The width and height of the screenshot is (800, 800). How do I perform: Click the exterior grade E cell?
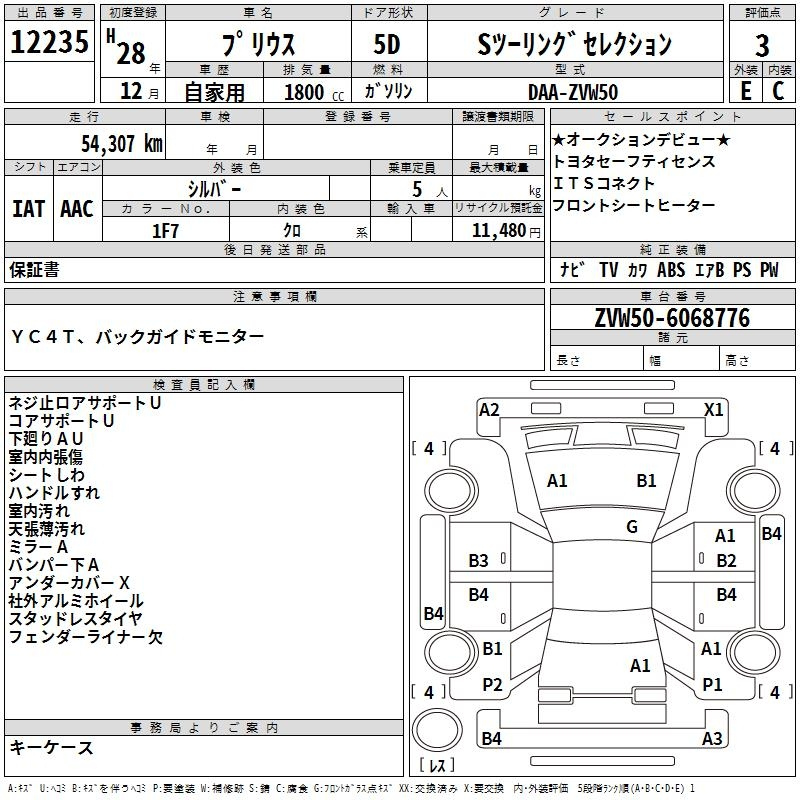tap(746, 91)
